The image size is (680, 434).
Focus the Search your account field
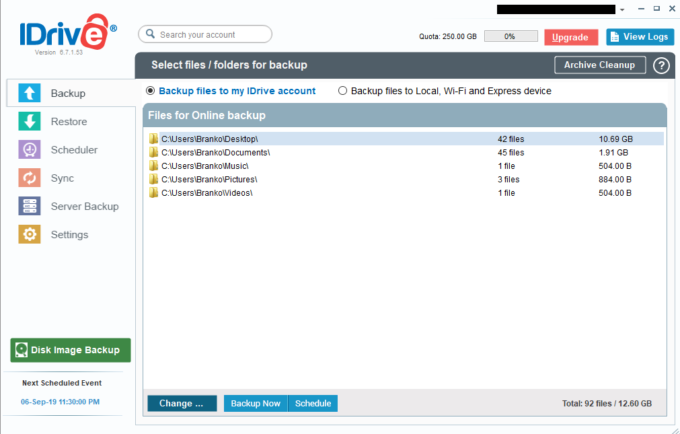point(205,34)
